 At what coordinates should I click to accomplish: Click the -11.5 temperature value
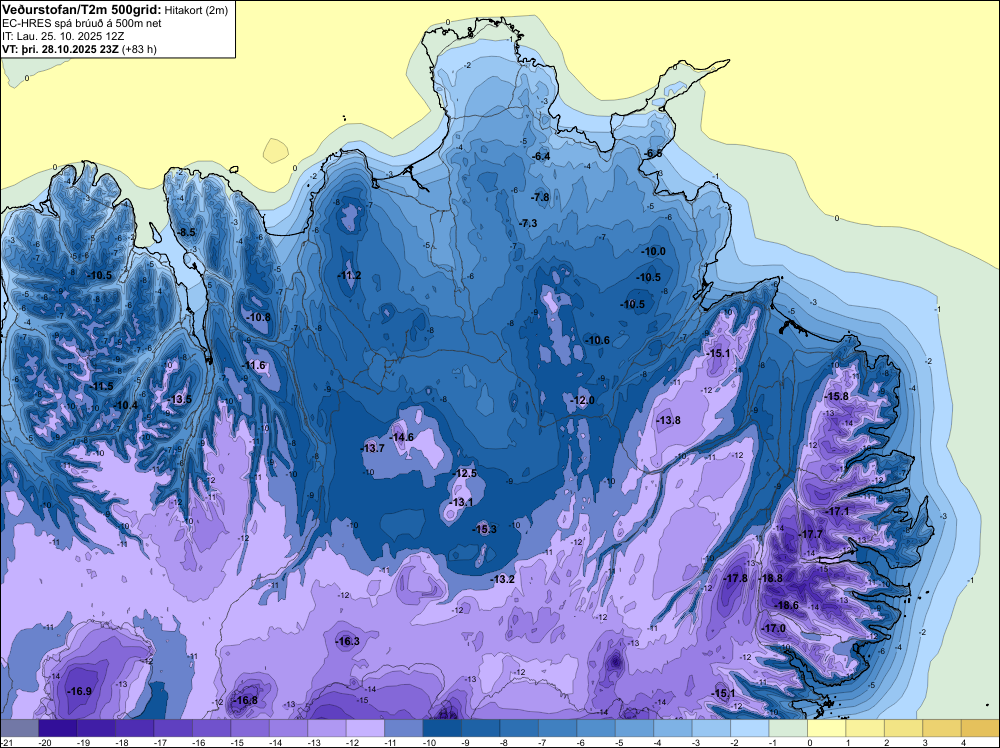tap(101, 386)
